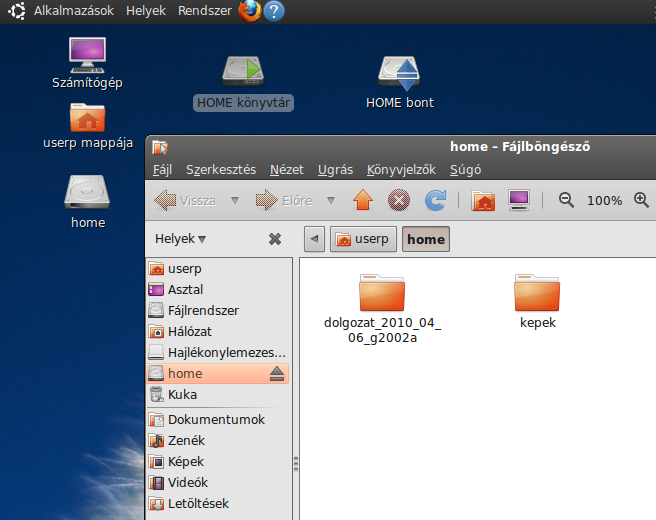Click the Vissza back button
The image size is (656, 520).
point(186,201)
